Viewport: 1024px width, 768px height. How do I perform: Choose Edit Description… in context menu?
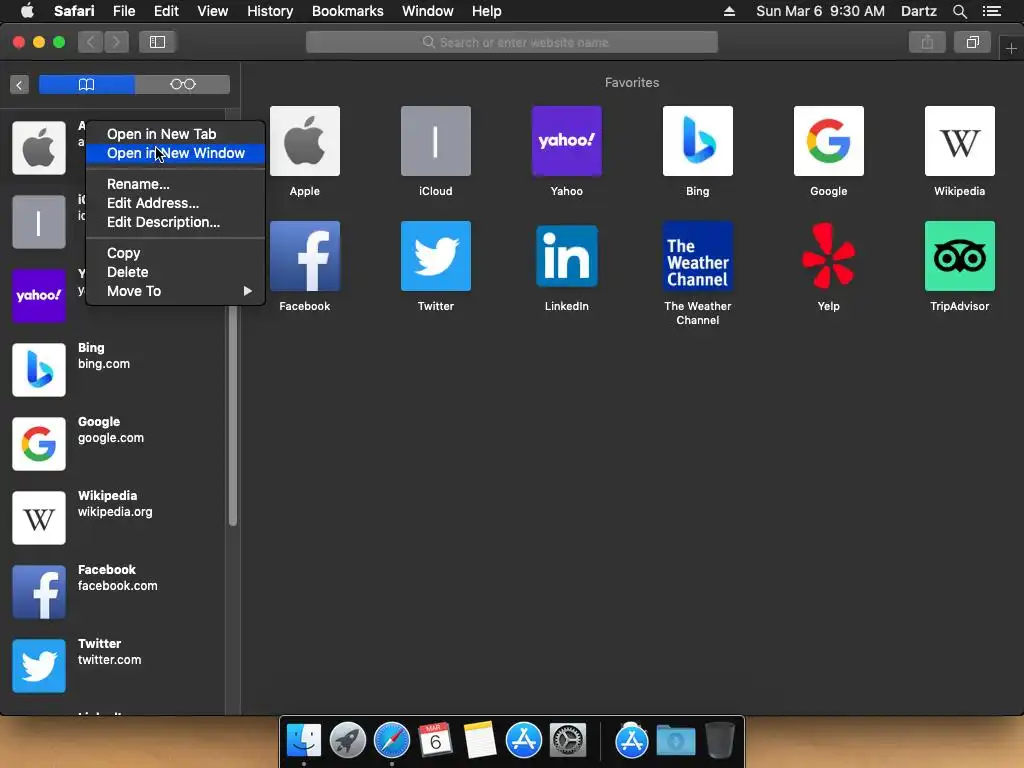tap(176, 222)
